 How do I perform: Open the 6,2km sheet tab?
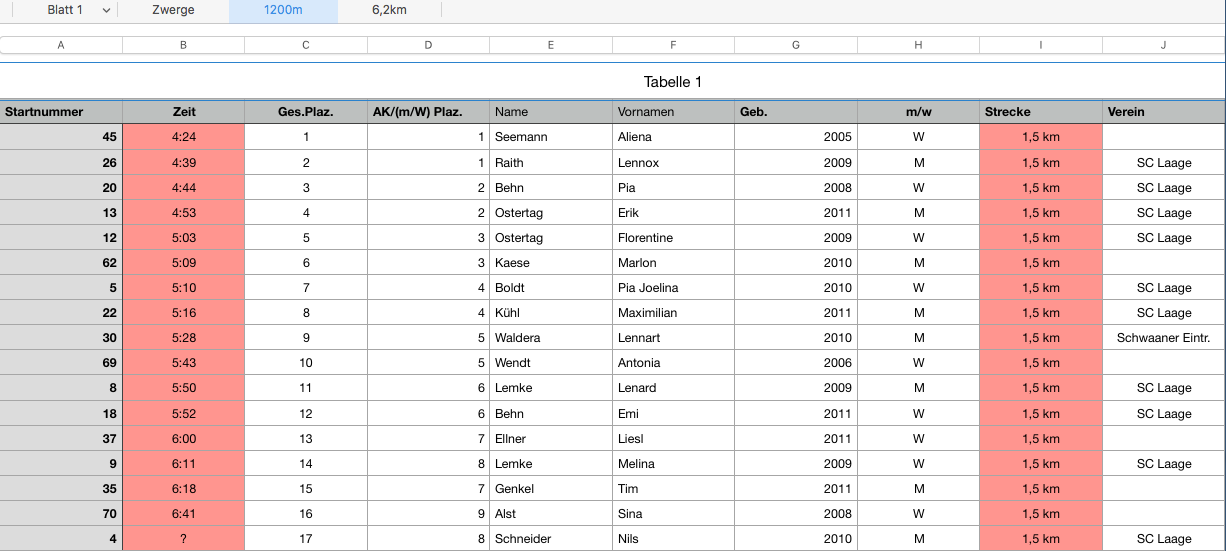tap(389, 10)
